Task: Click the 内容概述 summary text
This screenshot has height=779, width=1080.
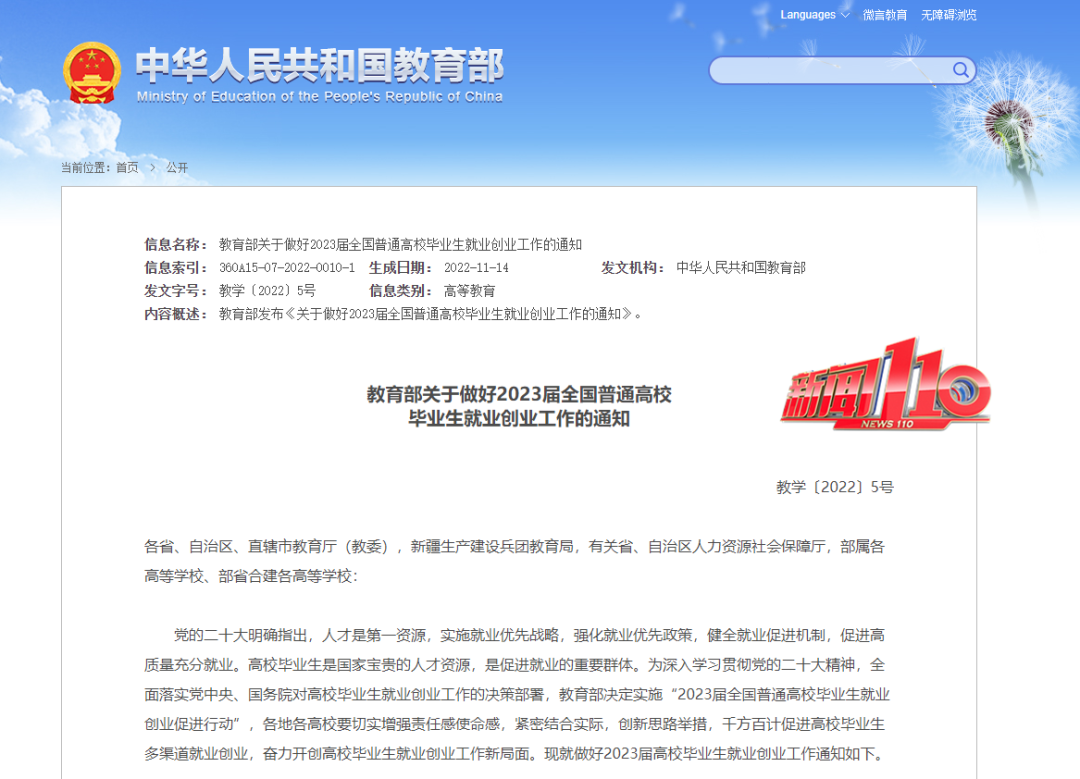Action: click(x=430, y=314)
